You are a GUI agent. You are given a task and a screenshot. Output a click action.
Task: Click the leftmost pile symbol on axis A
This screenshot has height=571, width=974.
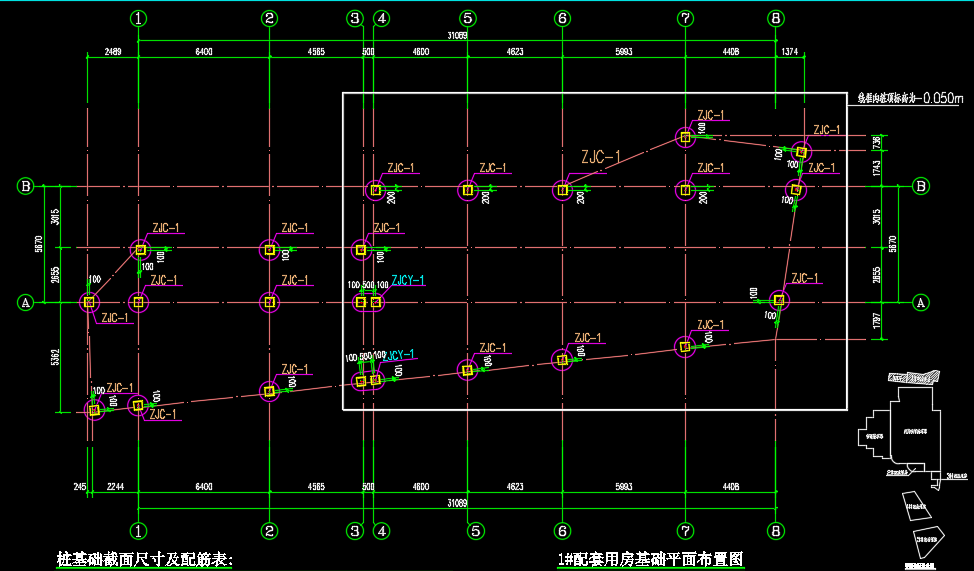point(90,301)
